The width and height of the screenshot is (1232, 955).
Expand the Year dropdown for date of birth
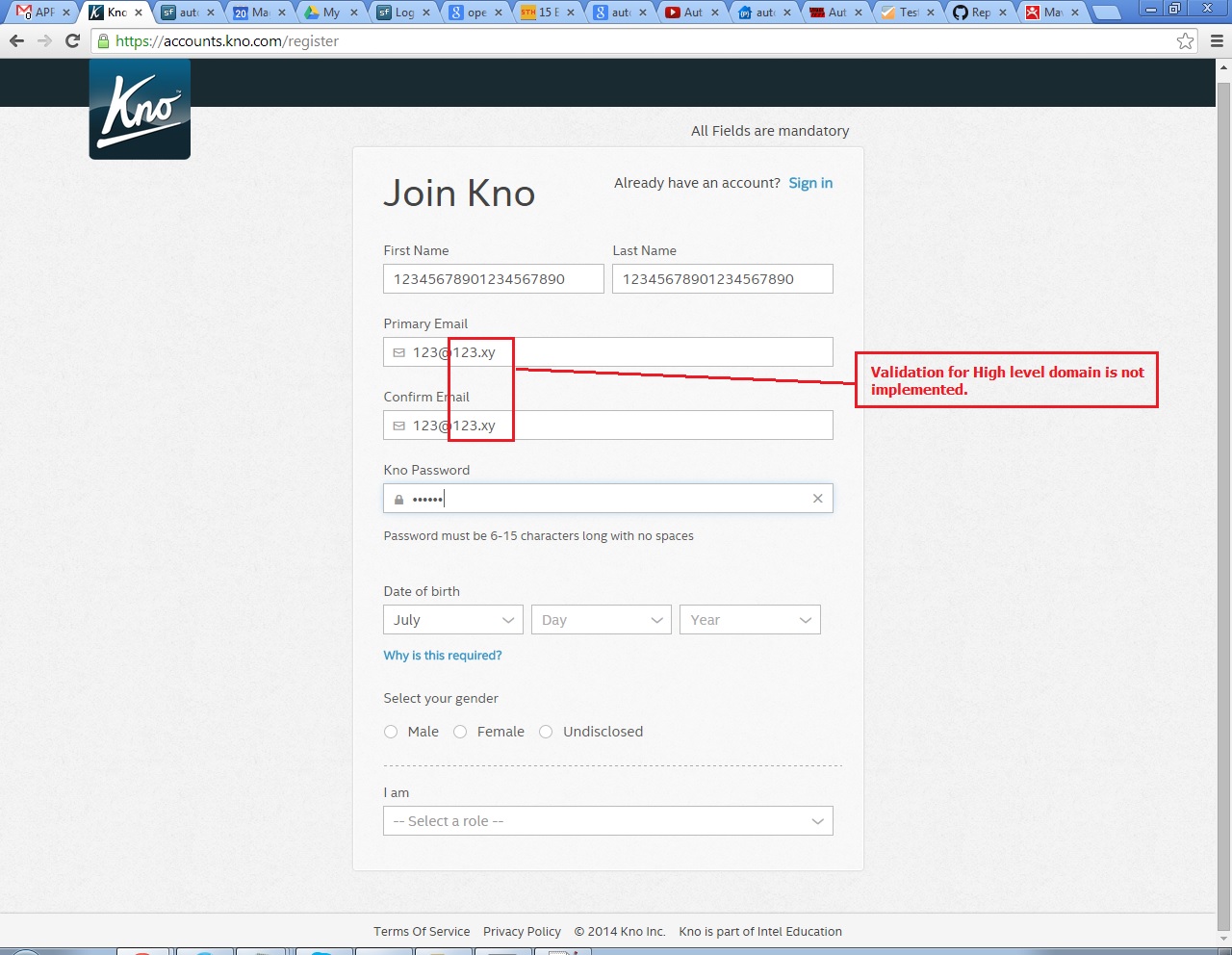750,620
